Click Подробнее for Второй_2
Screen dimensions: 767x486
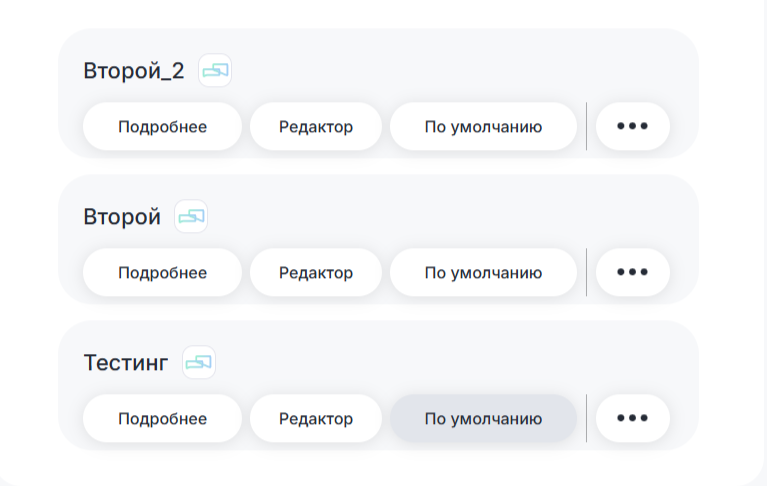(162, 127)
